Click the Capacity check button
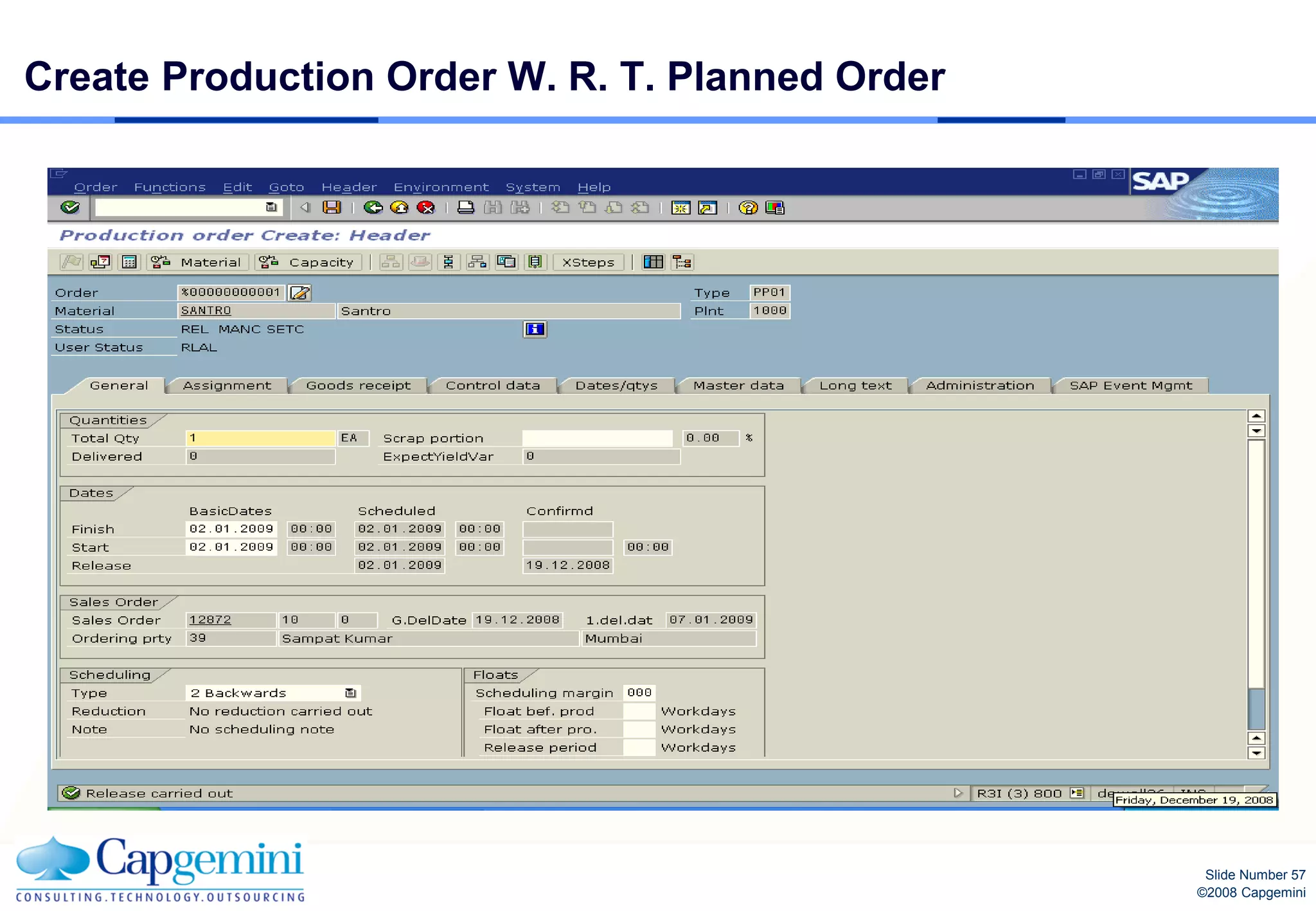The width and height of the screenshot is (1316, 911). 308,262
